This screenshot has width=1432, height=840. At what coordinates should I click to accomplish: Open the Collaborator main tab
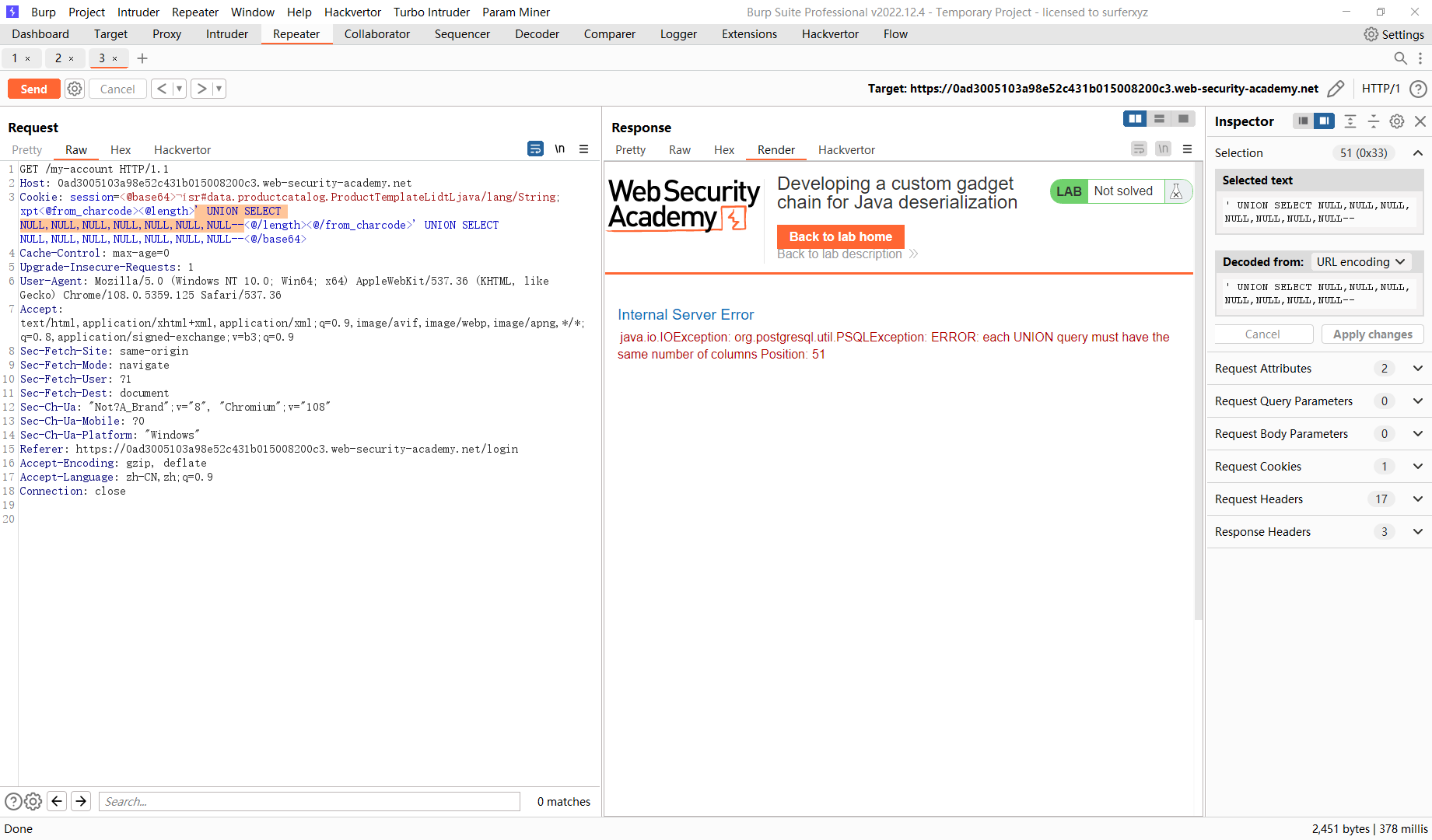pos(377,34)
